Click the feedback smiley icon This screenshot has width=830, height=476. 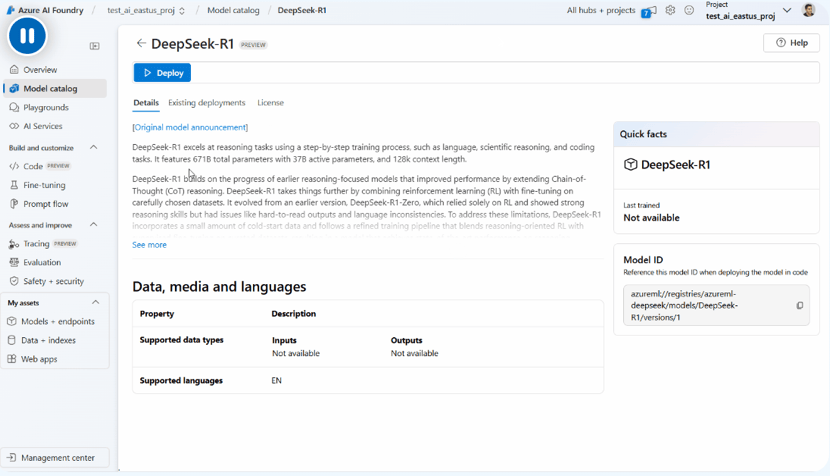689,11
